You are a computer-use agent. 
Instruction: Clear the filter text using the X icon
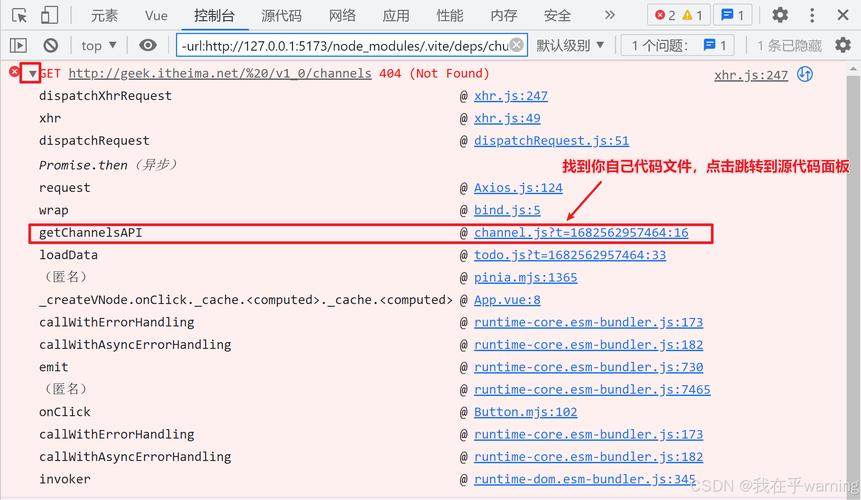click(x=516, y=45)
